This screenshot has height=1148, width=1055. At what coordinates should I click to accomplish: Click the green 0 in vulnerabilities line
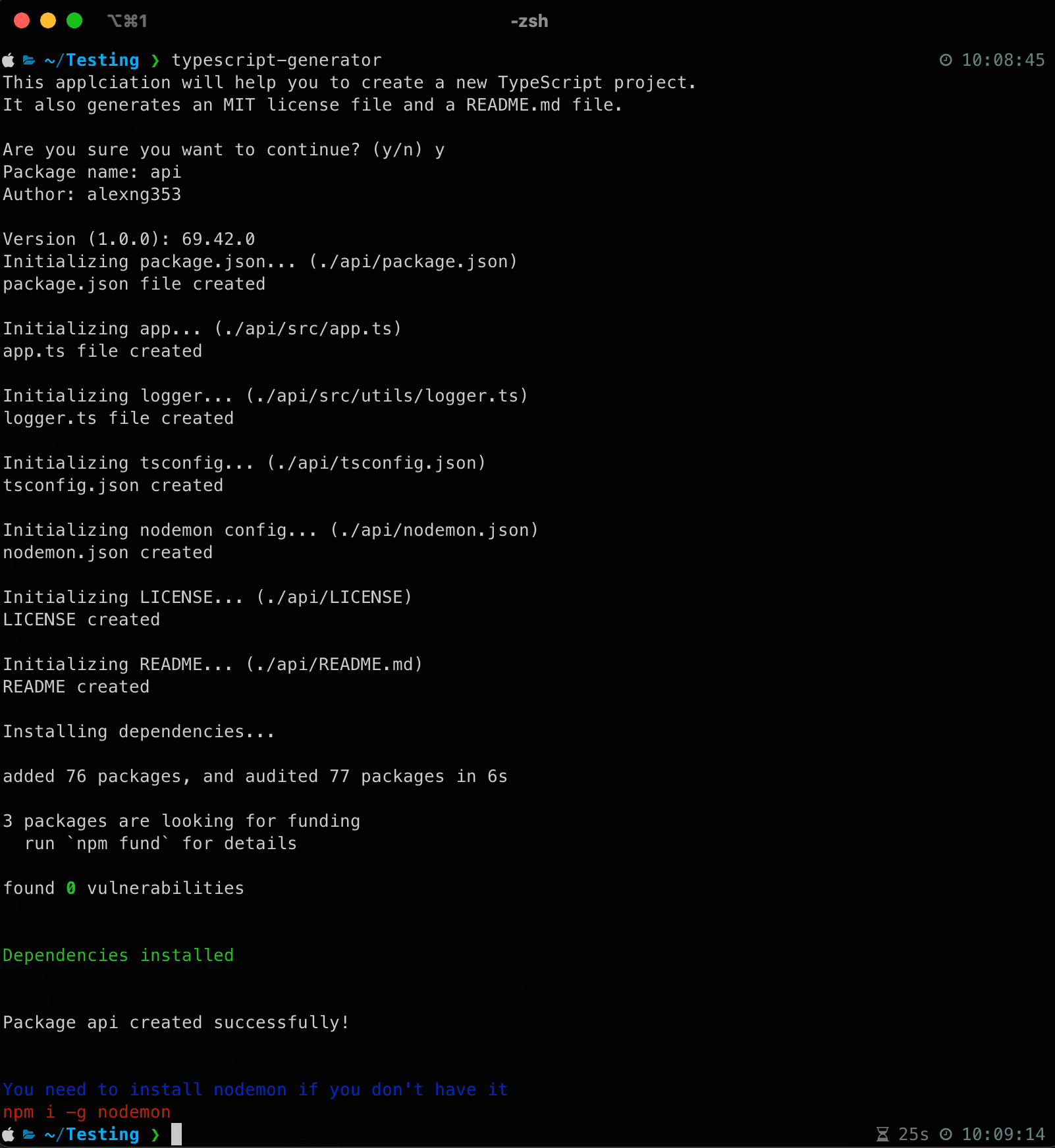tap(71, 889)
